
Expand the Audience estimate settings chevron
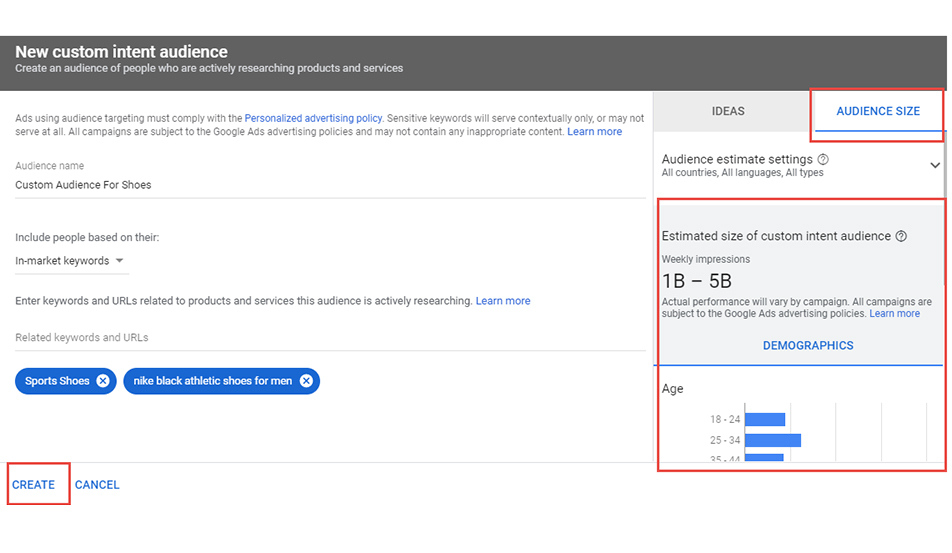pos(935,165)
